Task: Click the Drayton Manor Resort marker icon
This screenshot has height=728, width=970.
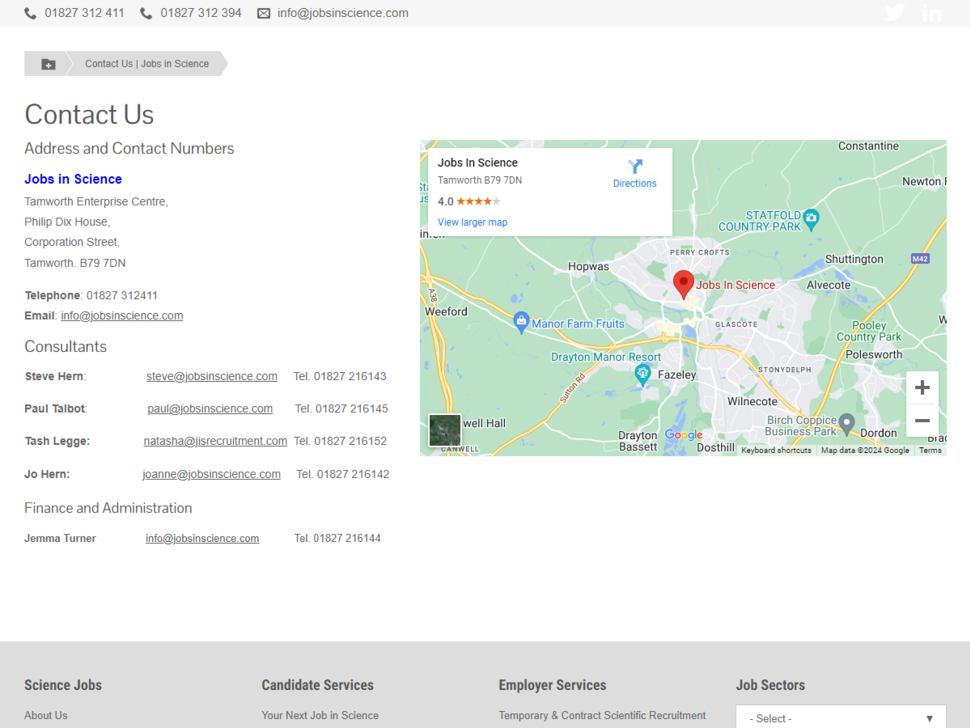Action: (643, 374)
